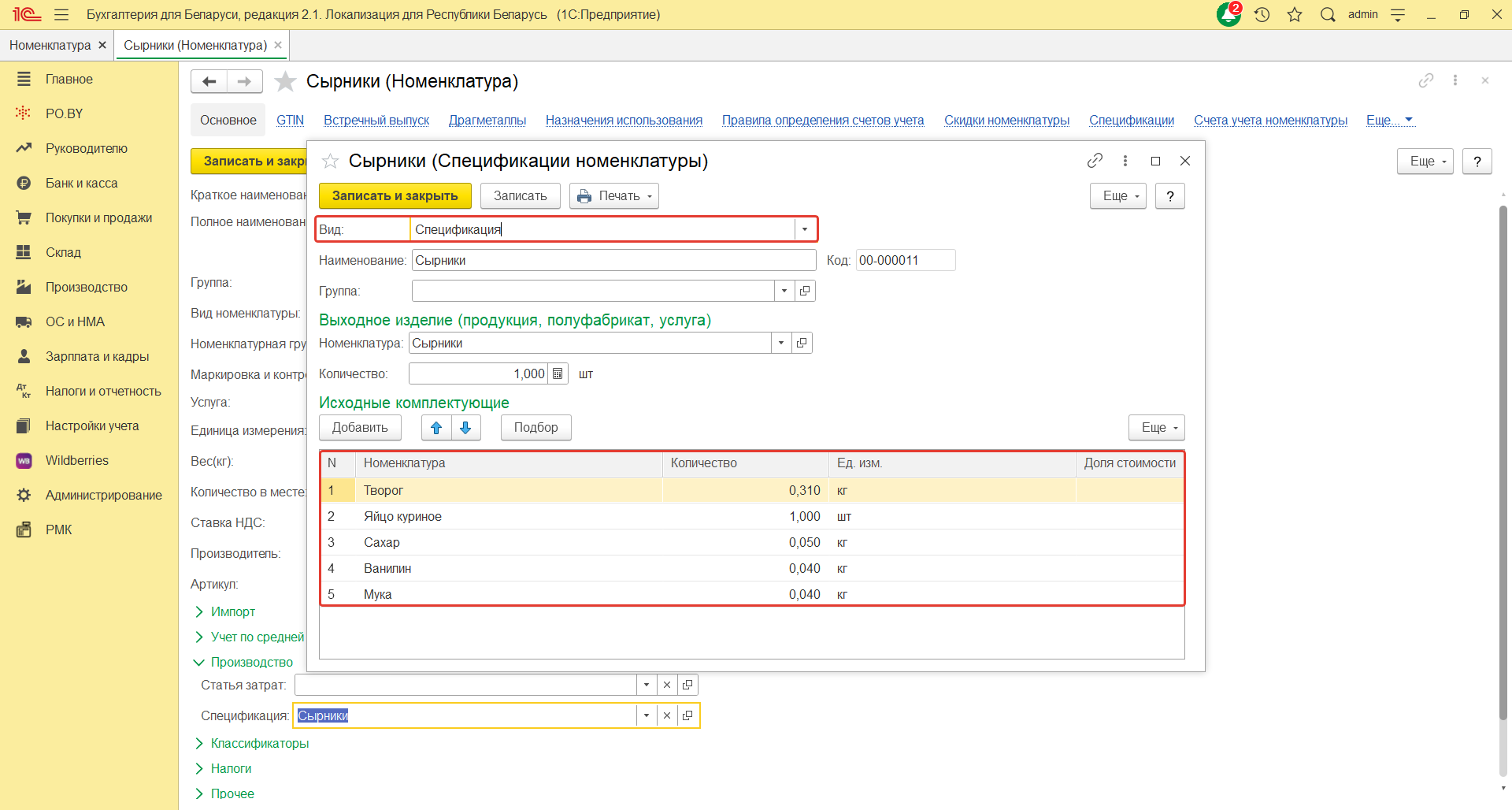Open notifications bell icon
Screen dimensions: 1512x810
pyautogui.click(x=1228, y=14)
